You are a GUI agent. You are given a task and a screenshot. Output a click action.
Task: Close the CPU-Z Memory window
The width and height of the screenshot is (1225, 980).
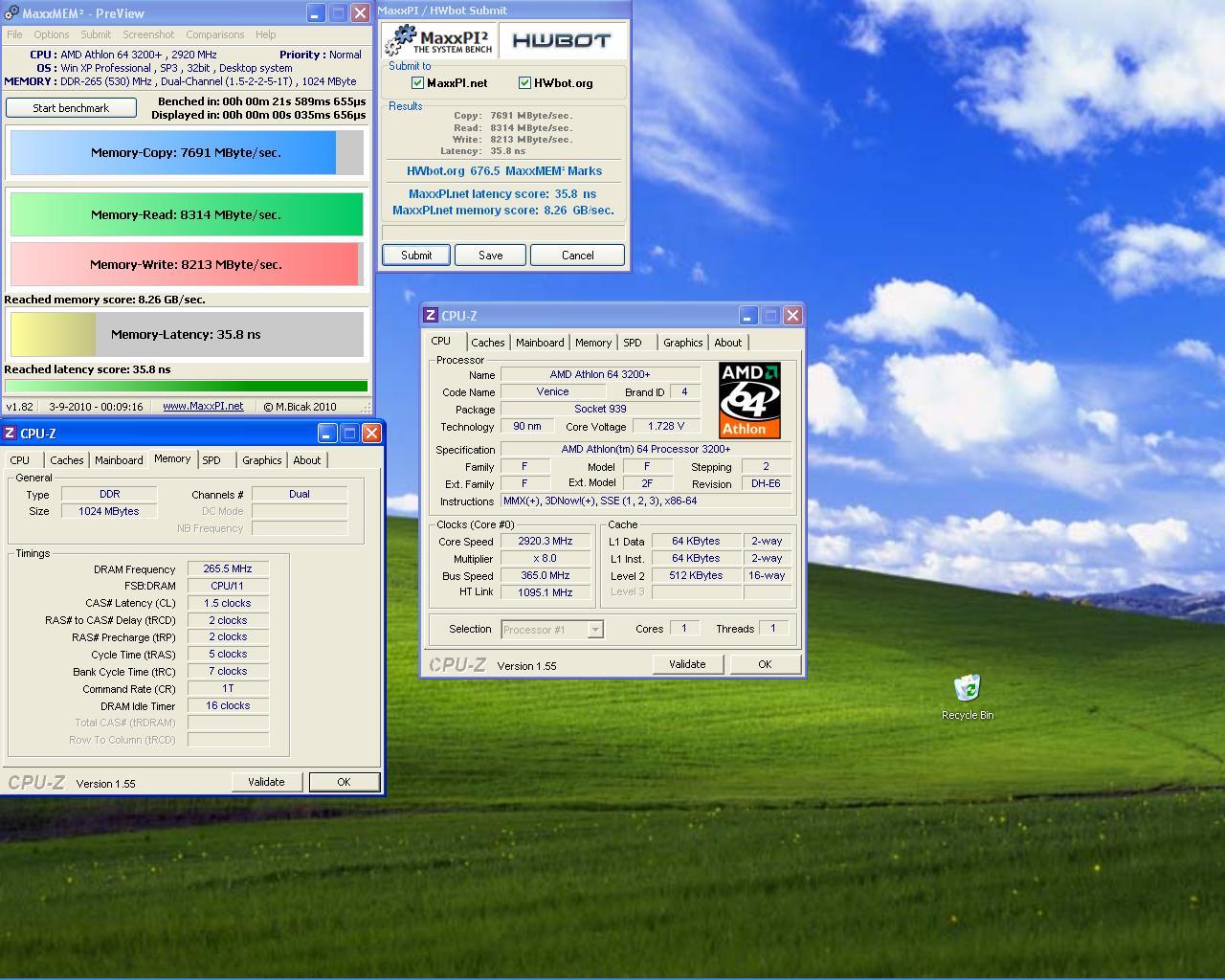point(371,434)
